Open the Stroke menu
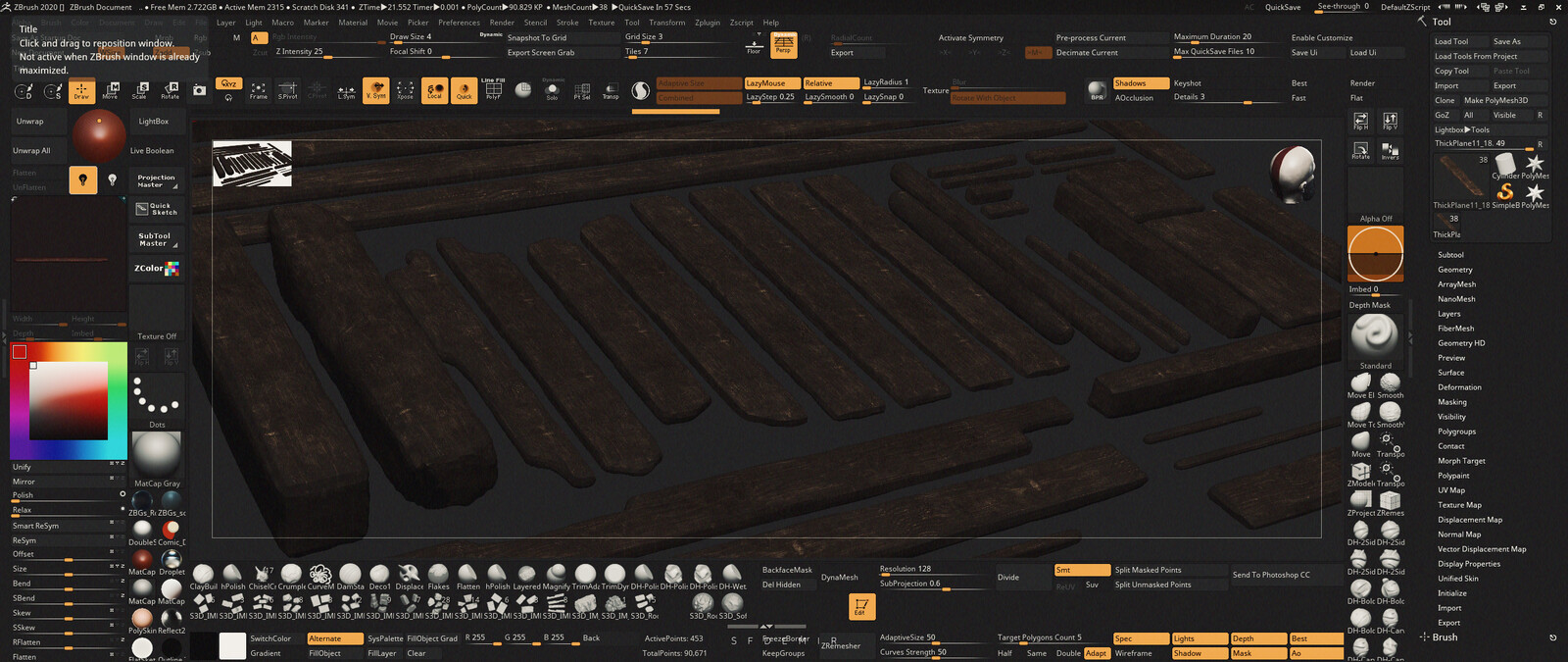This screenshot has height=662, width=1568. 567,23
